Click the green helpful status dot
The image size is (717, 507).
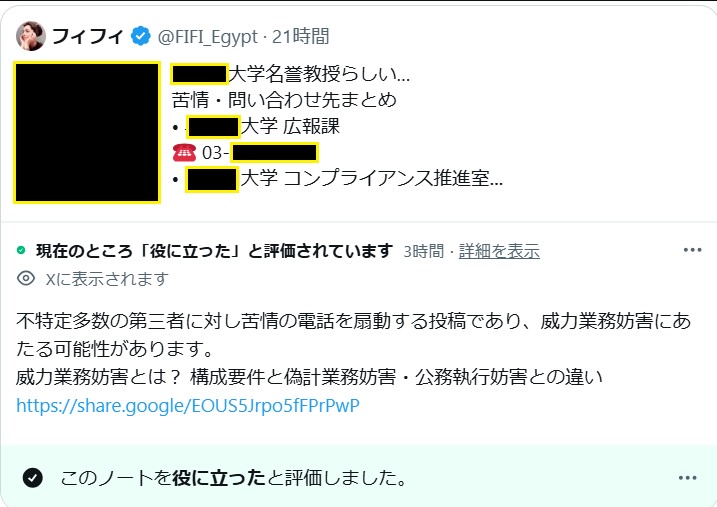pos(21,250)
